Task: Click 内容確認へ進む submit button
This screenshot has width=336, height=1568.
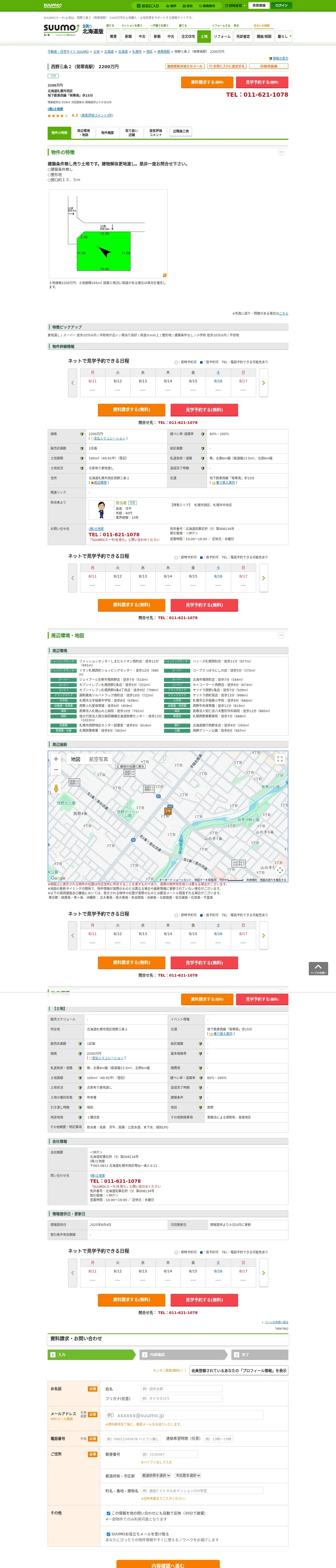Action: 168,1564
